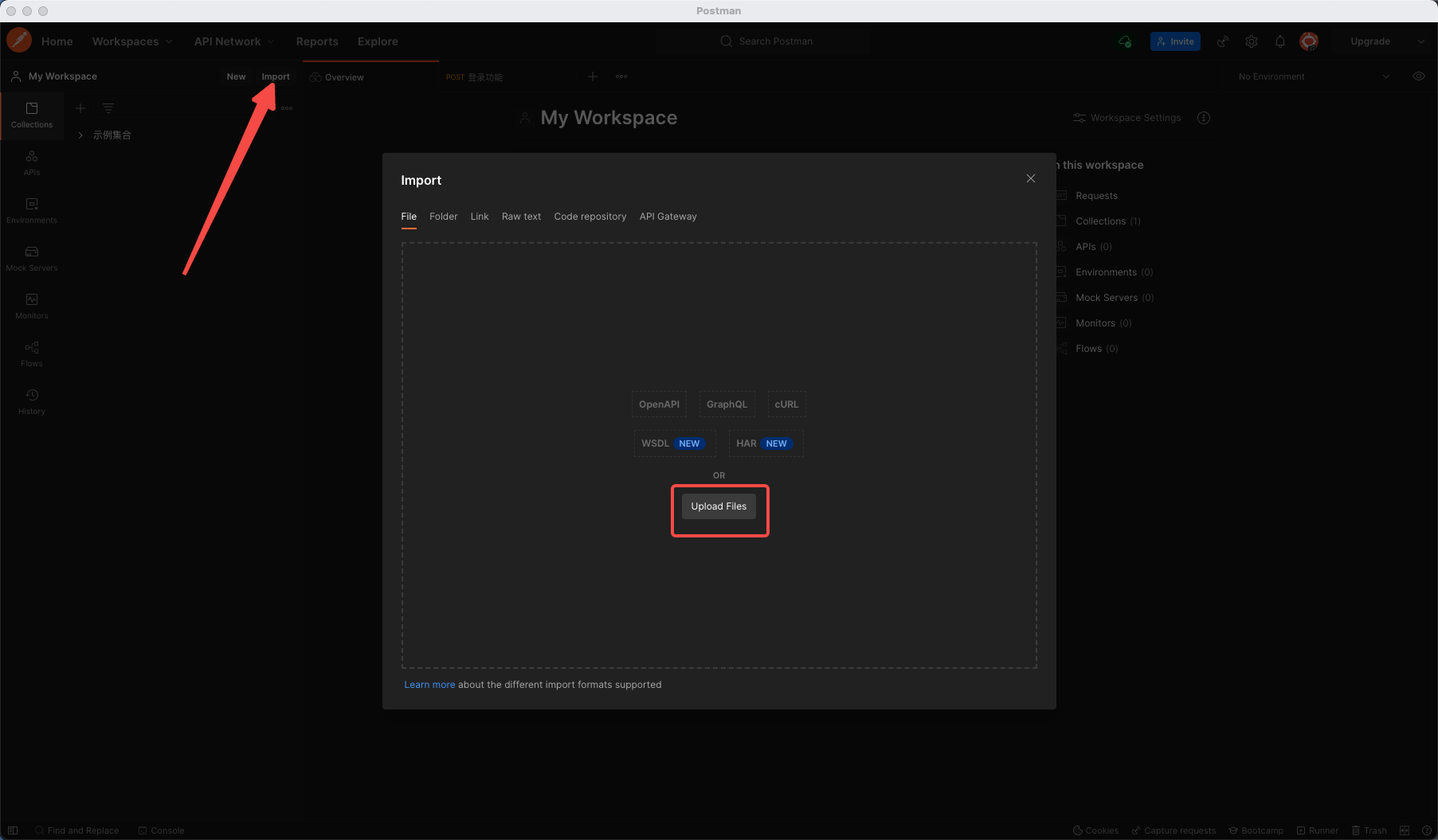This screenshot has width=1438, height=840.
Task: Click the capture requests satellite icon in header
Action: coord(1223,41)
